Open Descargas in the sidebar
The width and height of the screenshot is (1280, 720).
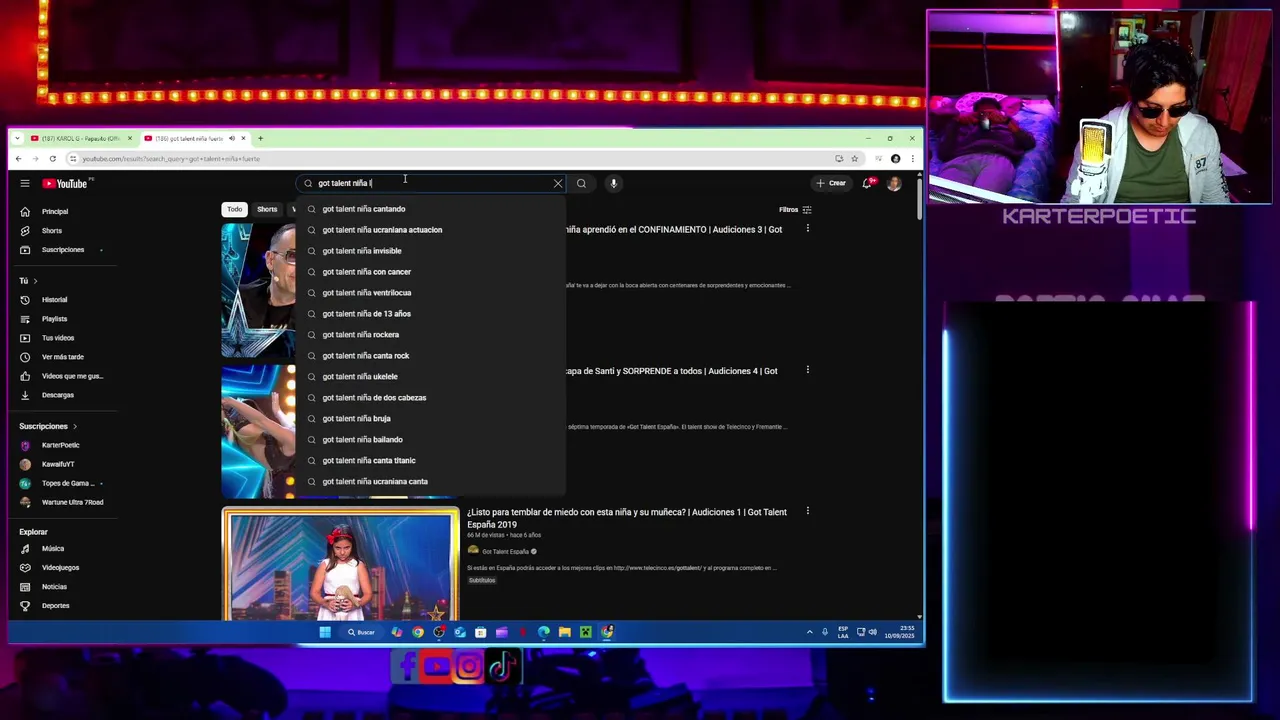click(60, 395)
